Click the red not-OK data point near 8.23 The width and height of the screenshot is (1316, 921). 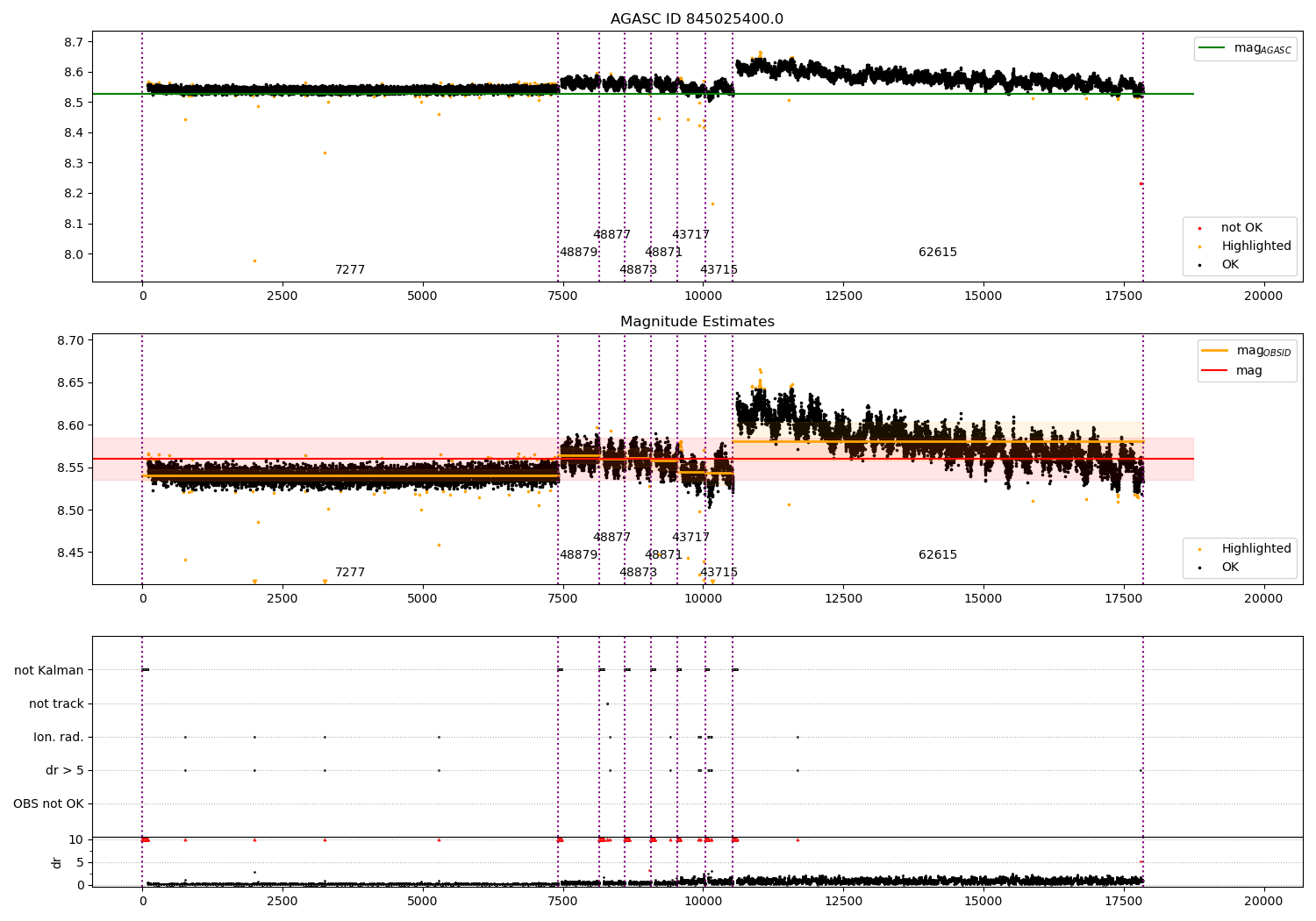point(1141,183)
